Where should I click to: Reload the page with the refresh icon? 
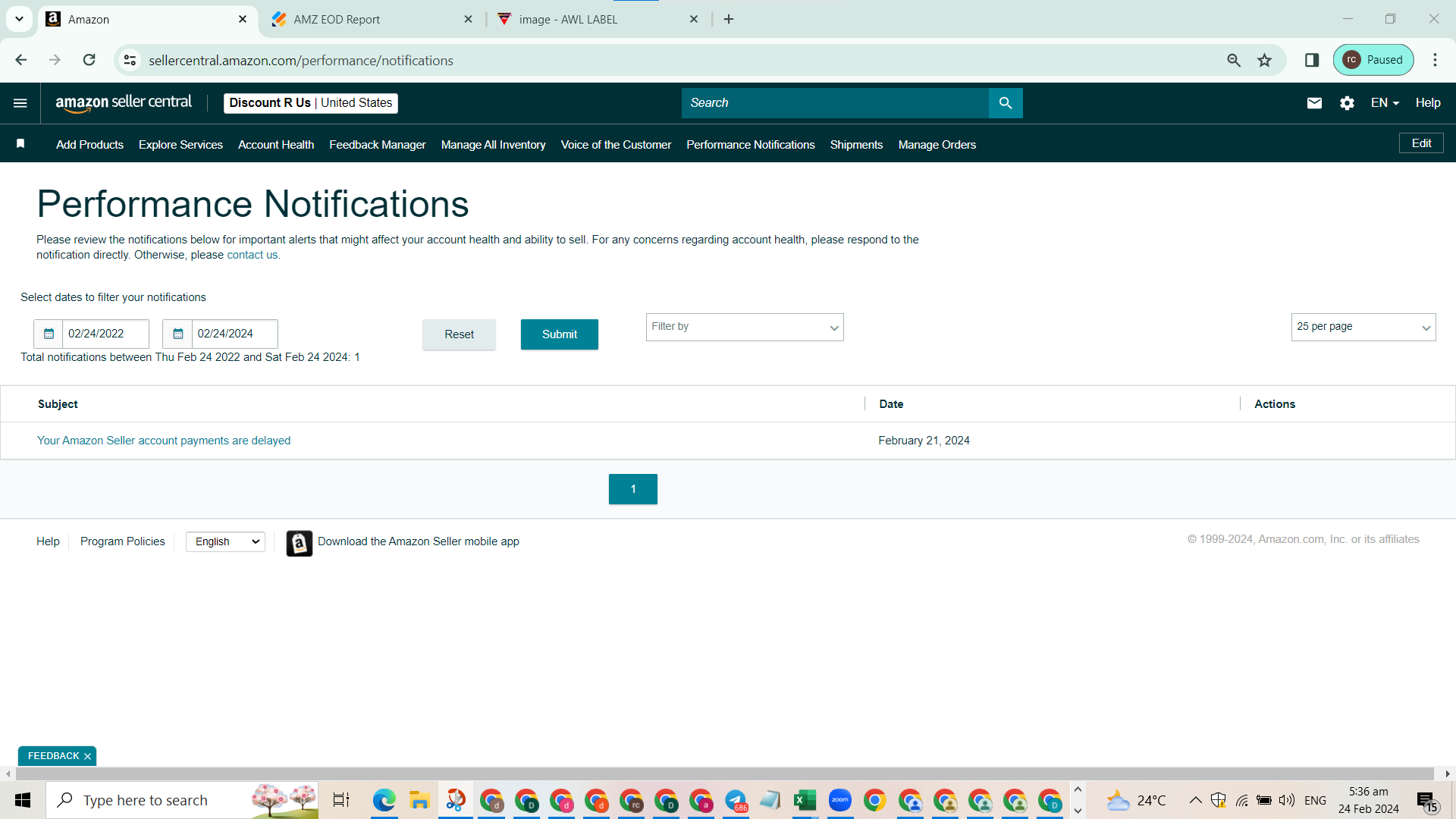click(x=89, y=60)
